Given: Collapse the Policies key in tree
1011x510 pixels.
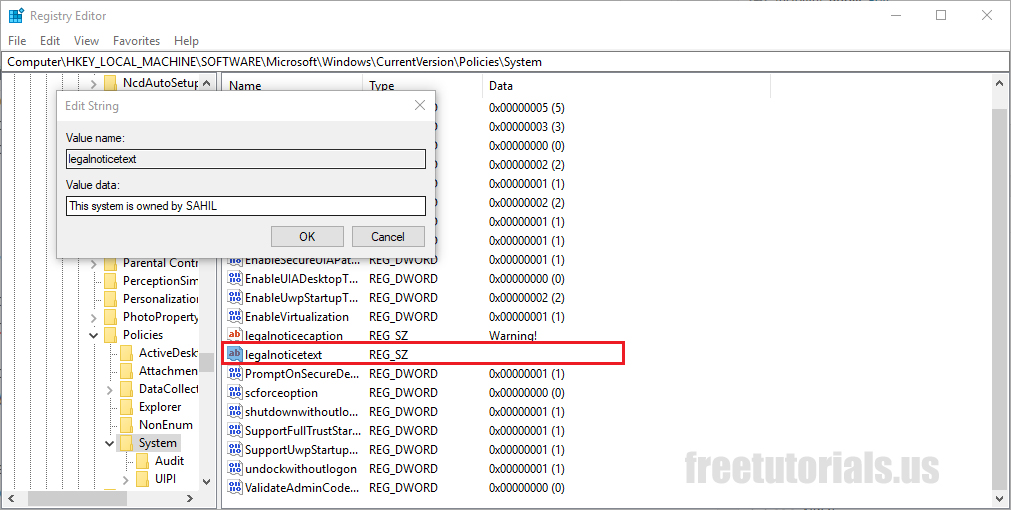Looking at the screenshot, I should click(x=94, y=335).
